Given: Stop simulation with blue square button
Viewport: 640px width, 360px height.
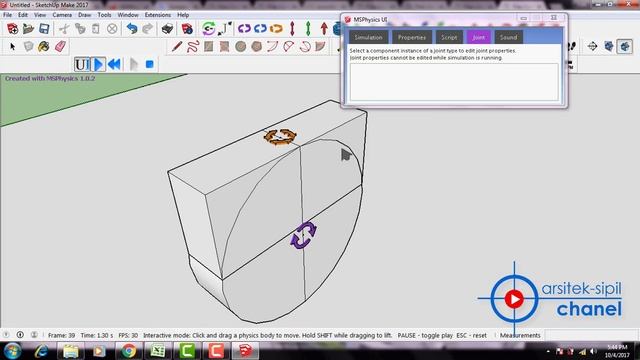Looking at the screenshot, I should 149,64.
